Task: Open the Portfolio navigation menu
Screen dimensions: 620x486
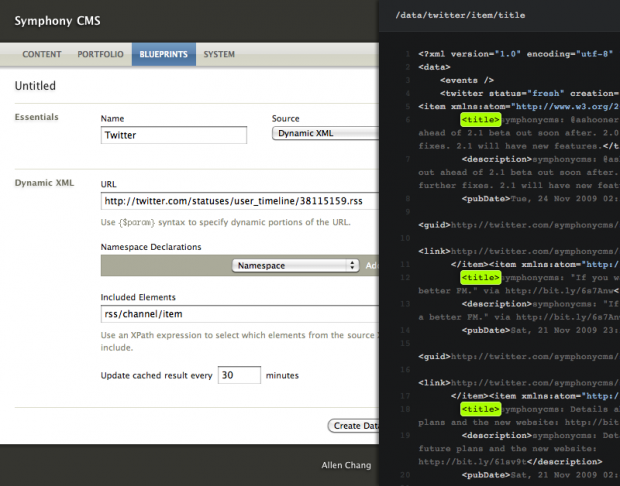Action: click(100, 54)
